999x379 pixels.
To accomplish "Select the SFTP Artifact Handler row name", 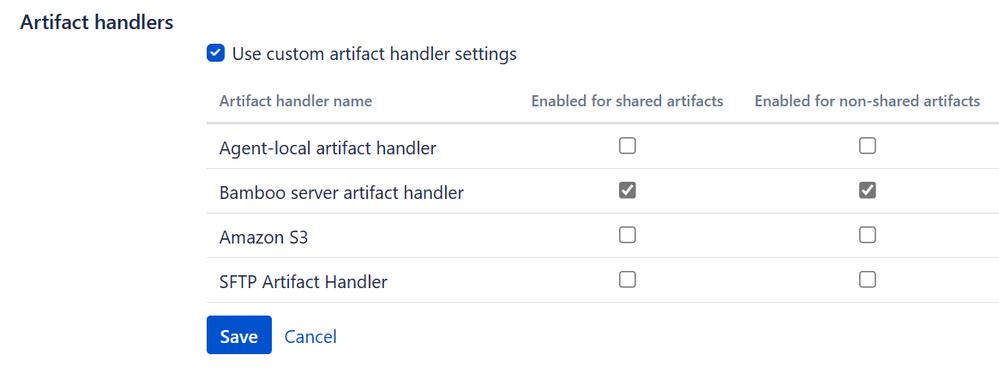I will tap(303, 282).
